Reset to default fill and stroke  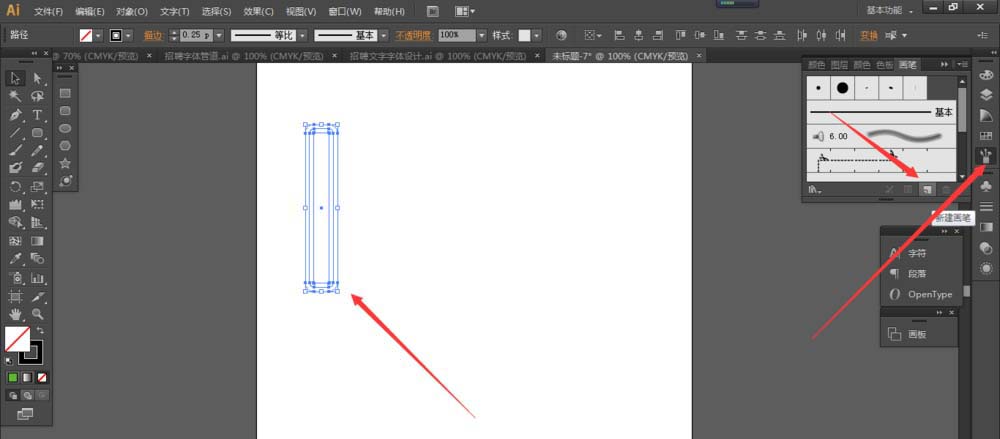point(9,361)
